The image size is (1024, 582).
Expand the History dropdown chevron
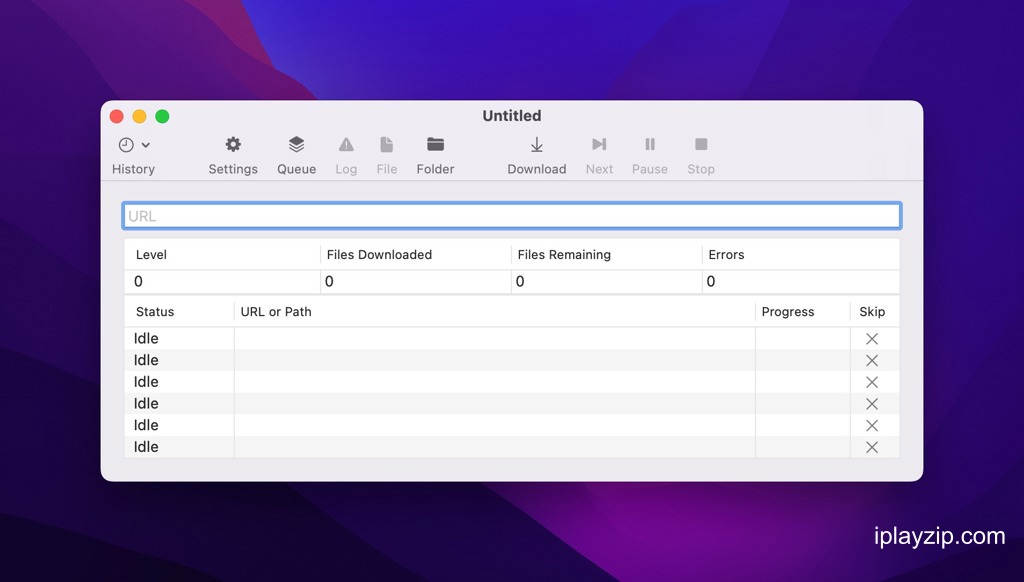[x=146, y=145]
